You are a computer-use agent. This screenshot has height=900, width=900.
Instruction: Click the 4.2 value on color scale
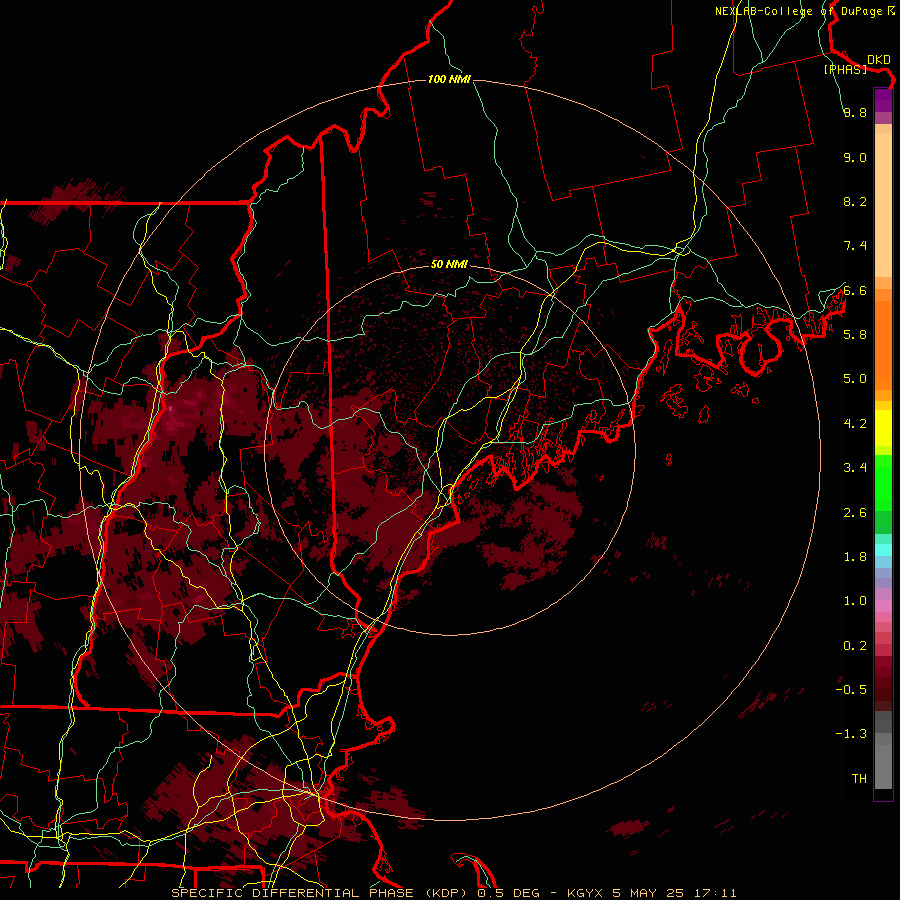(x=855, y=424)
